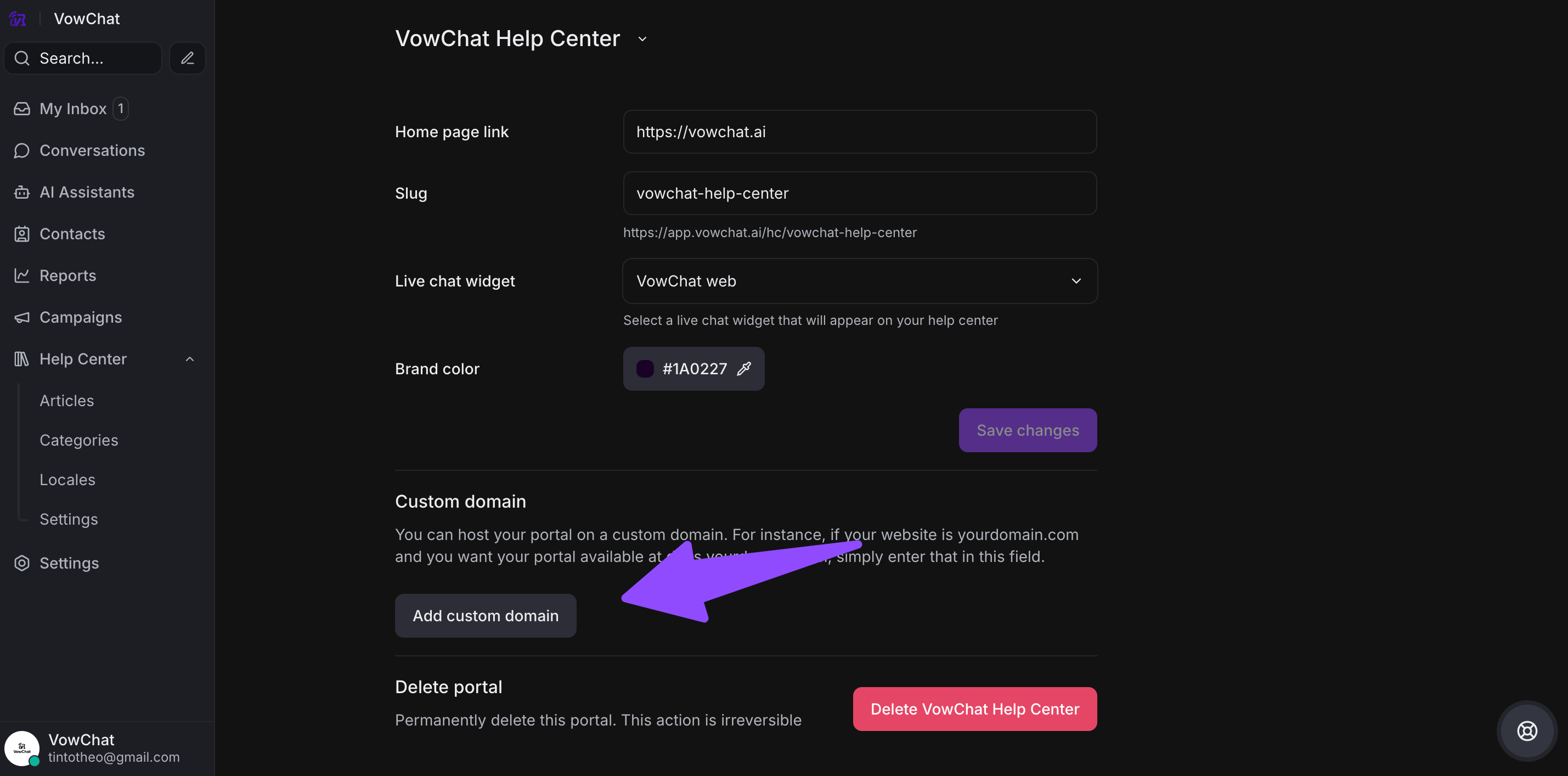Screen dimensions: 1568x776
Task: Open My Inbox in the sidebar
Action: (73, 109)
